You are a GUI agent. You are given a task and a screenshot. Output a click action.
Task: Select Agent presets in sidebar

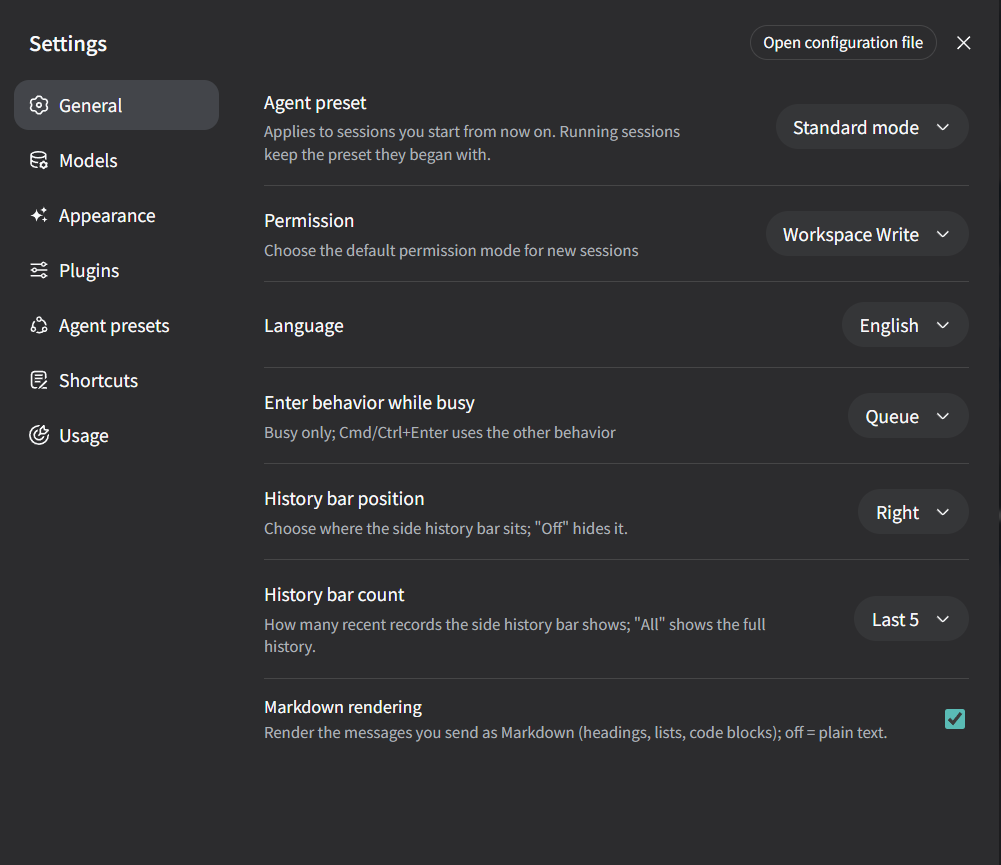tap(116, 326)
